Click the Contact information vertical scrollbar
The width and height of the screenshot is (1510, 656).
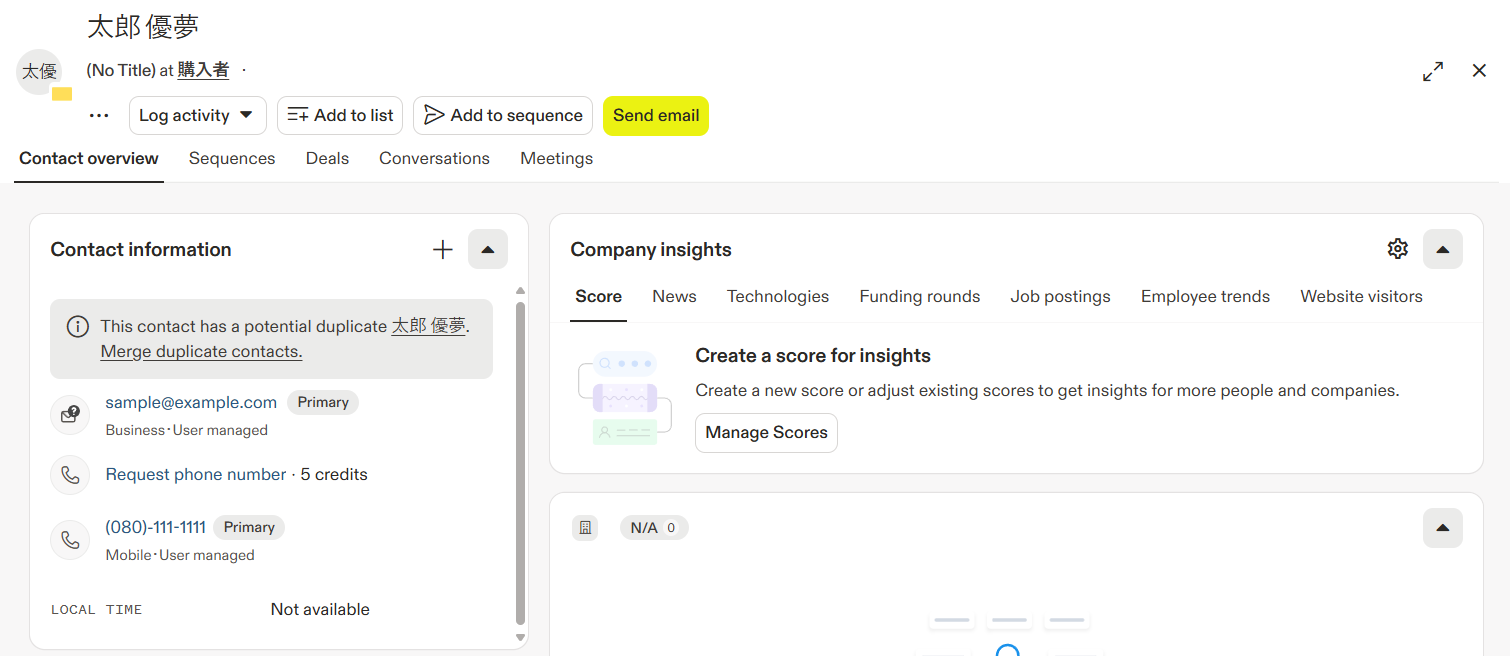(x=520, y=460)
